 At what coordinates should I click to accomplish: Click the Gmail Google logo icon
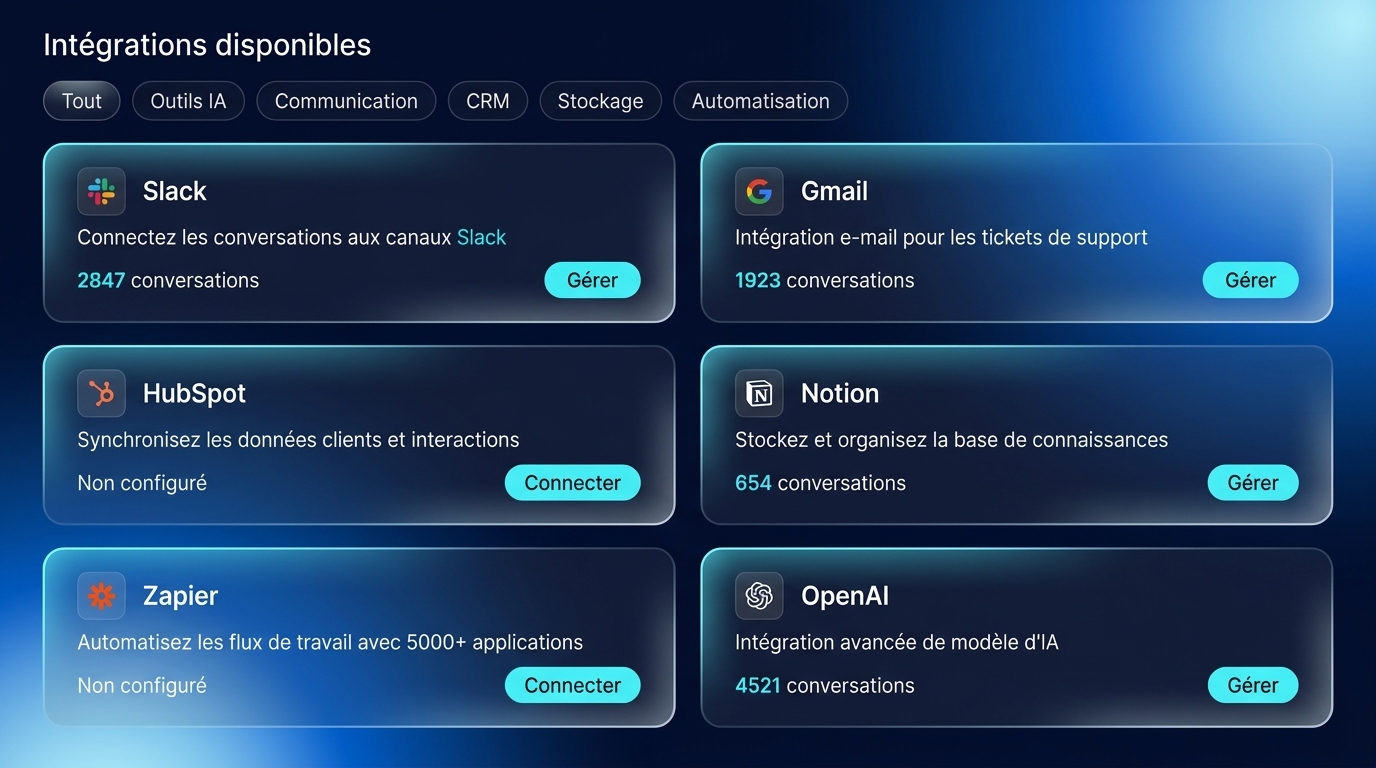(x=759, y=191)
